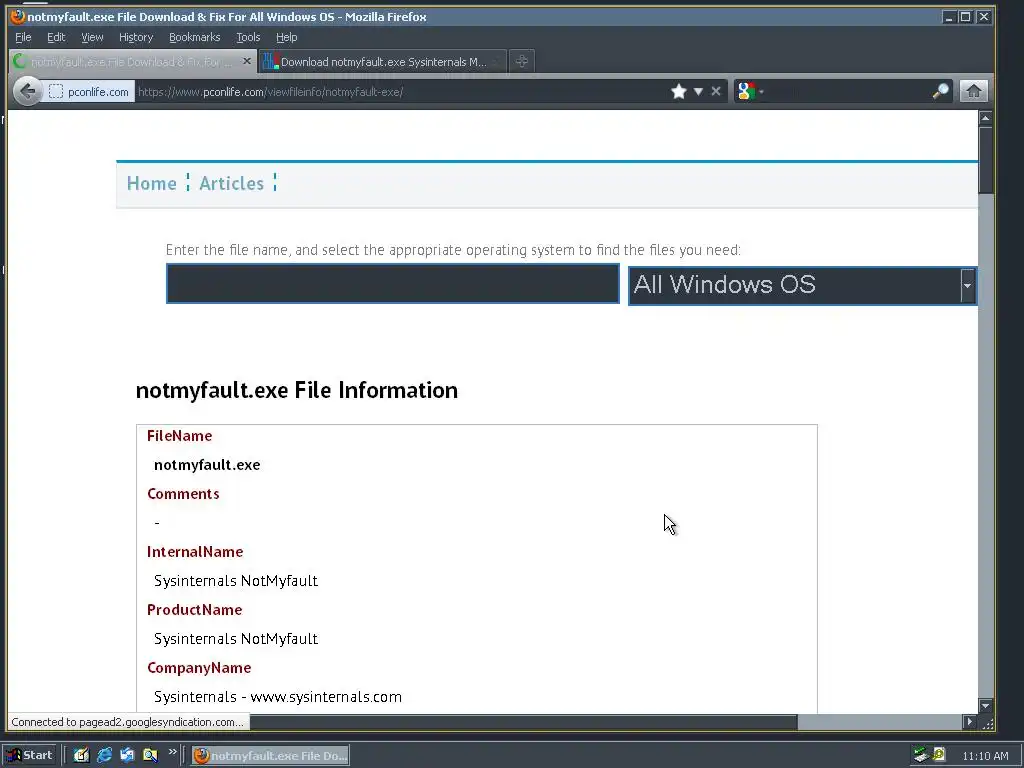Expand the quick launch overflow chevron
Screen dimensions: 1024x768
(172, 752)
